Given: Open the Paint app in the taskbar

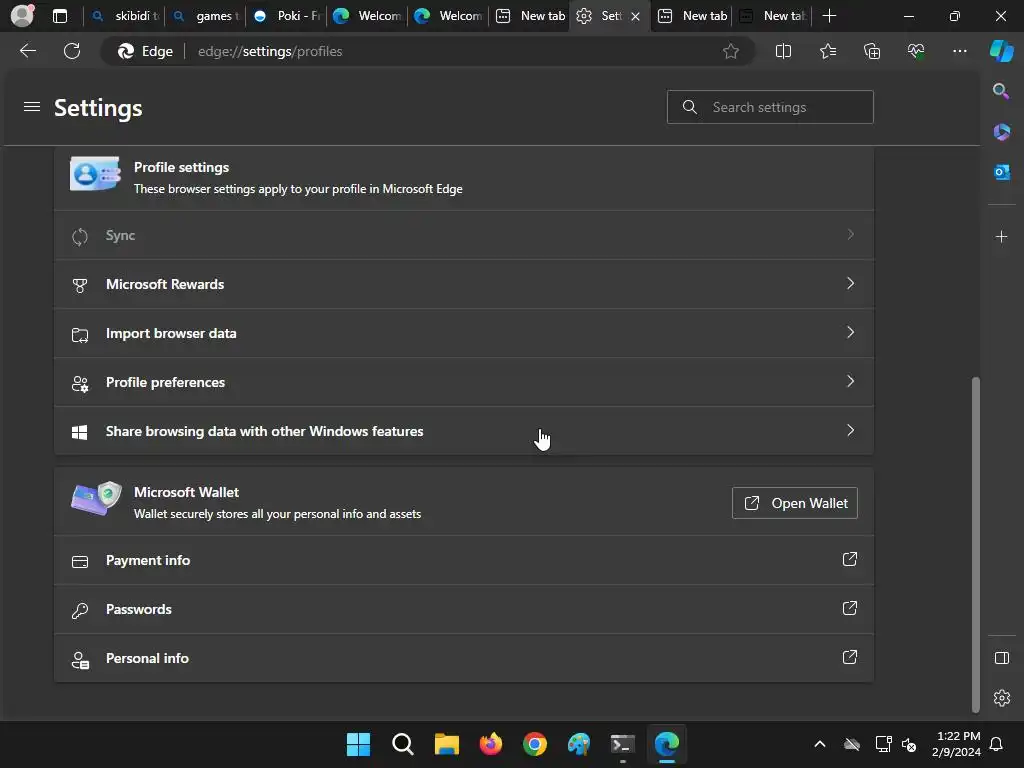Looking at the screenshot, I should tap(579, 744).
